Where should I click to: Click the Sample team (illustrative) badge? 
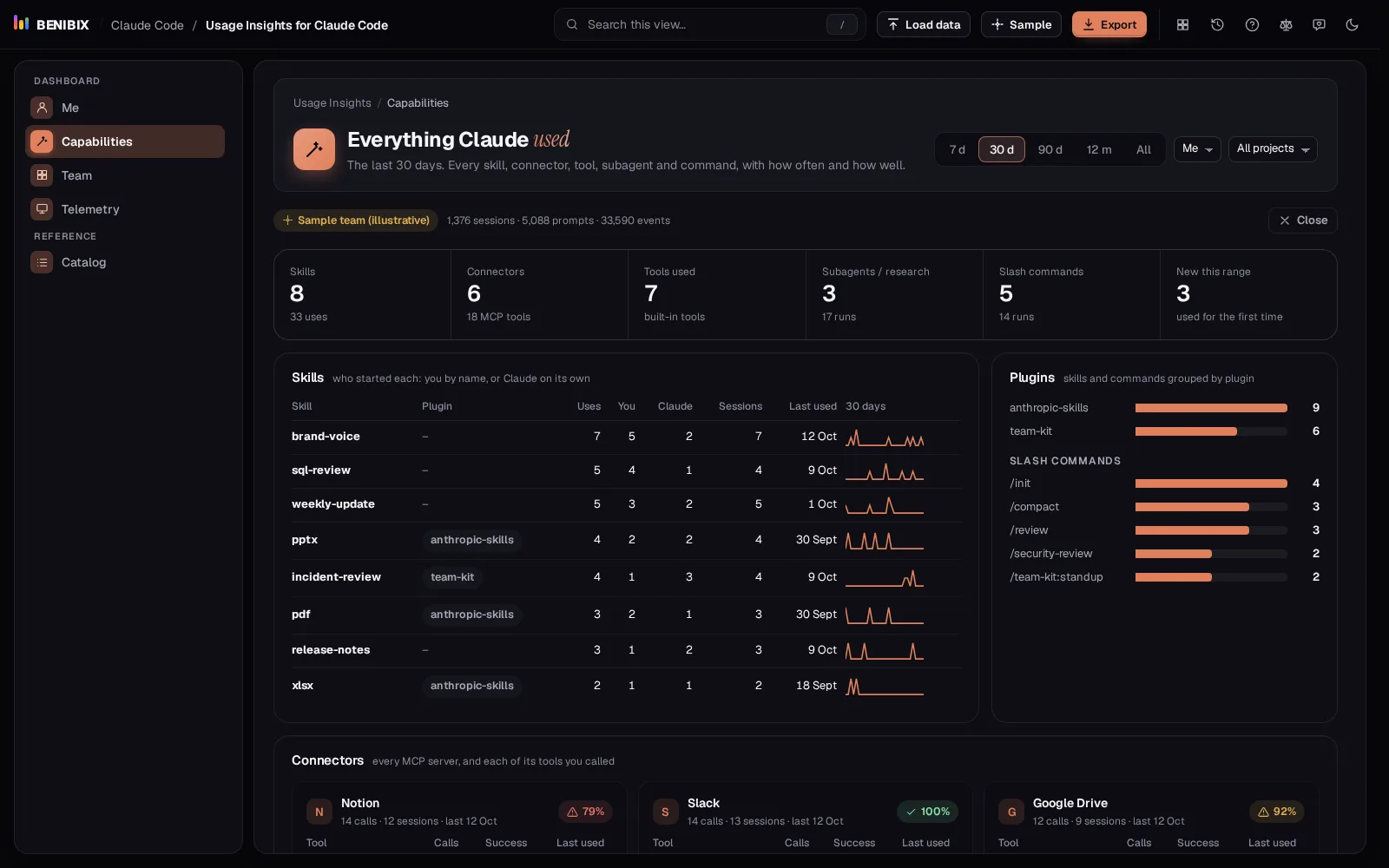[x=356, y=220]
